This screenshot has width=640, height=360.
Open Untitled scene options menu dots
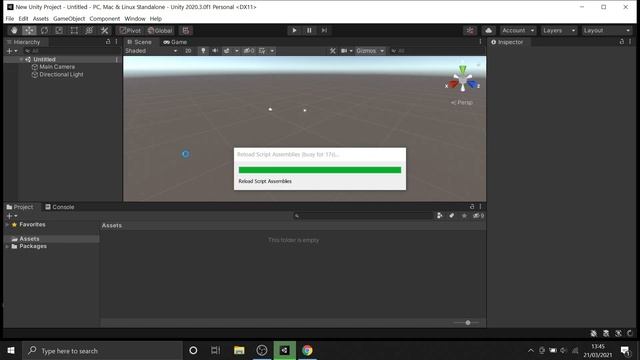point(117,60)
